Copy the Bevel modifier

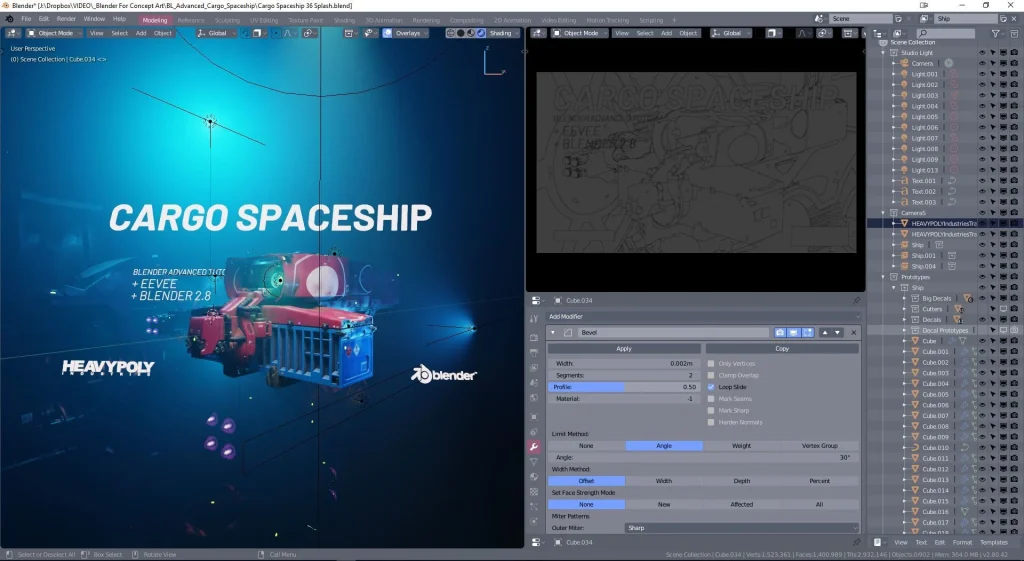pyautogui.click(x=782, y=349)
